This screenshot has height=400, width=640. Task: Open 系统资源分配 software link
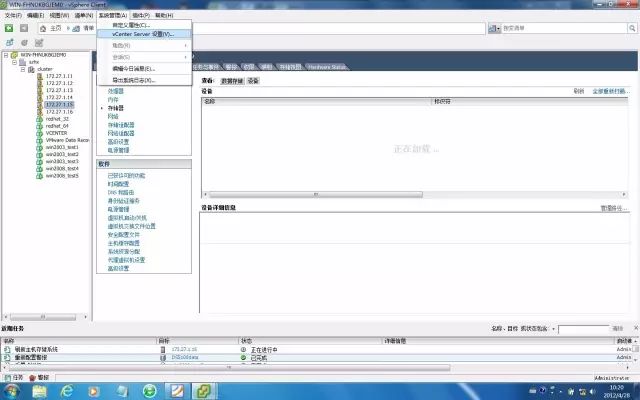124,251
